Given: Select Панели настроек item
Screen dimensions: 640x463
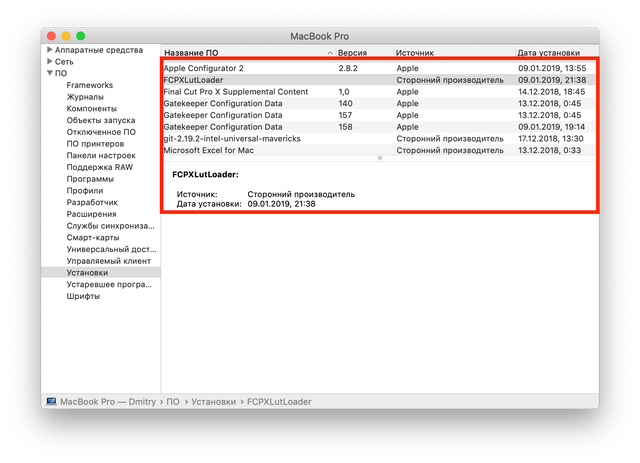Looking at the screenshot, I should (x=101, y=156).
